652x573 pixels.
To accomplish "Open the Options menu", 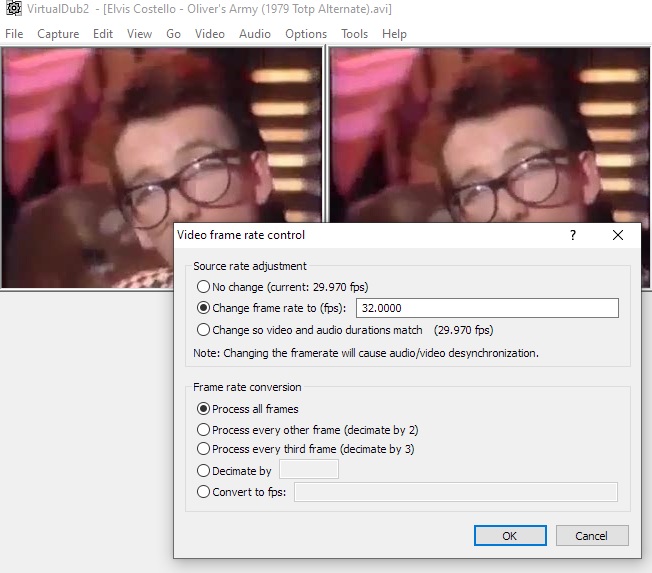I will click(x=306, y=34).
